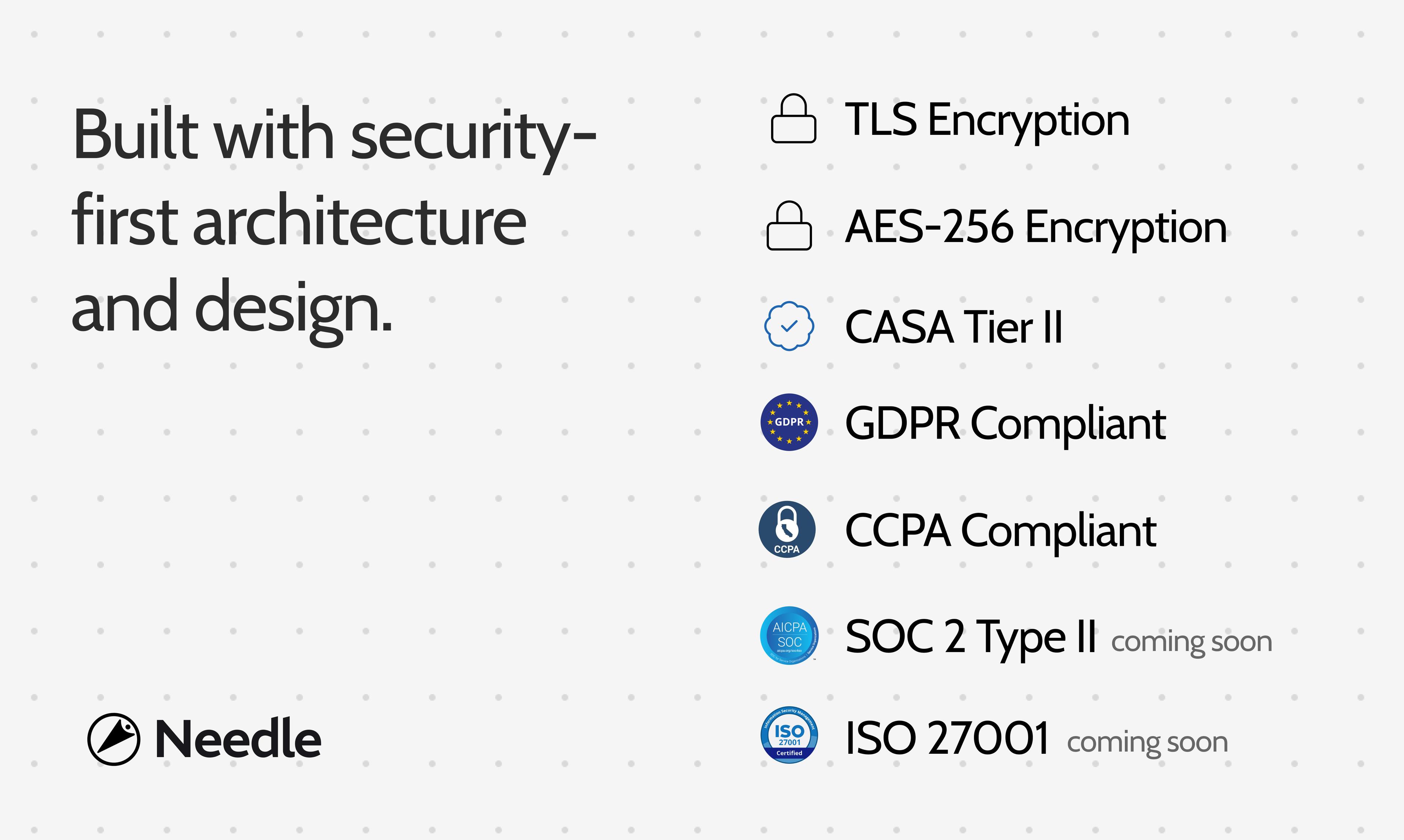1404x840 pixels.
Task: Select the TLS Encryption label
Action: pos(987,121)
